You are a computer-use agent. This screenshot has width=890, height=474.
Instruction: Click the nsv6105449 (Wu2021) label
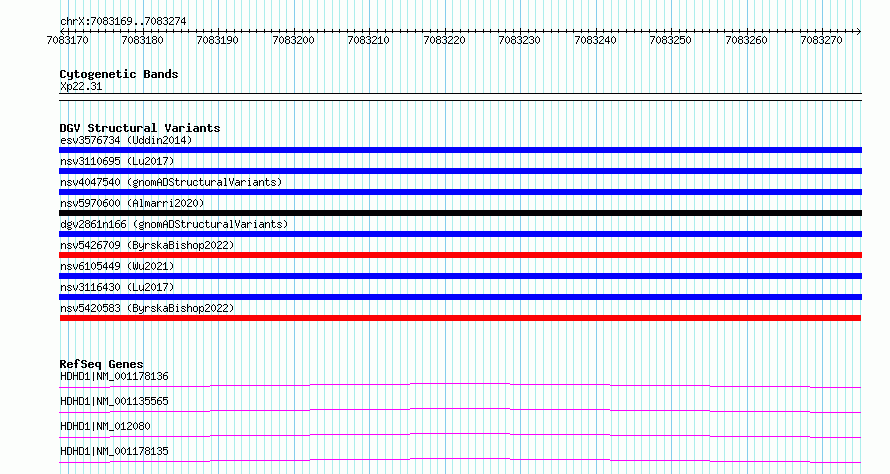117,266
